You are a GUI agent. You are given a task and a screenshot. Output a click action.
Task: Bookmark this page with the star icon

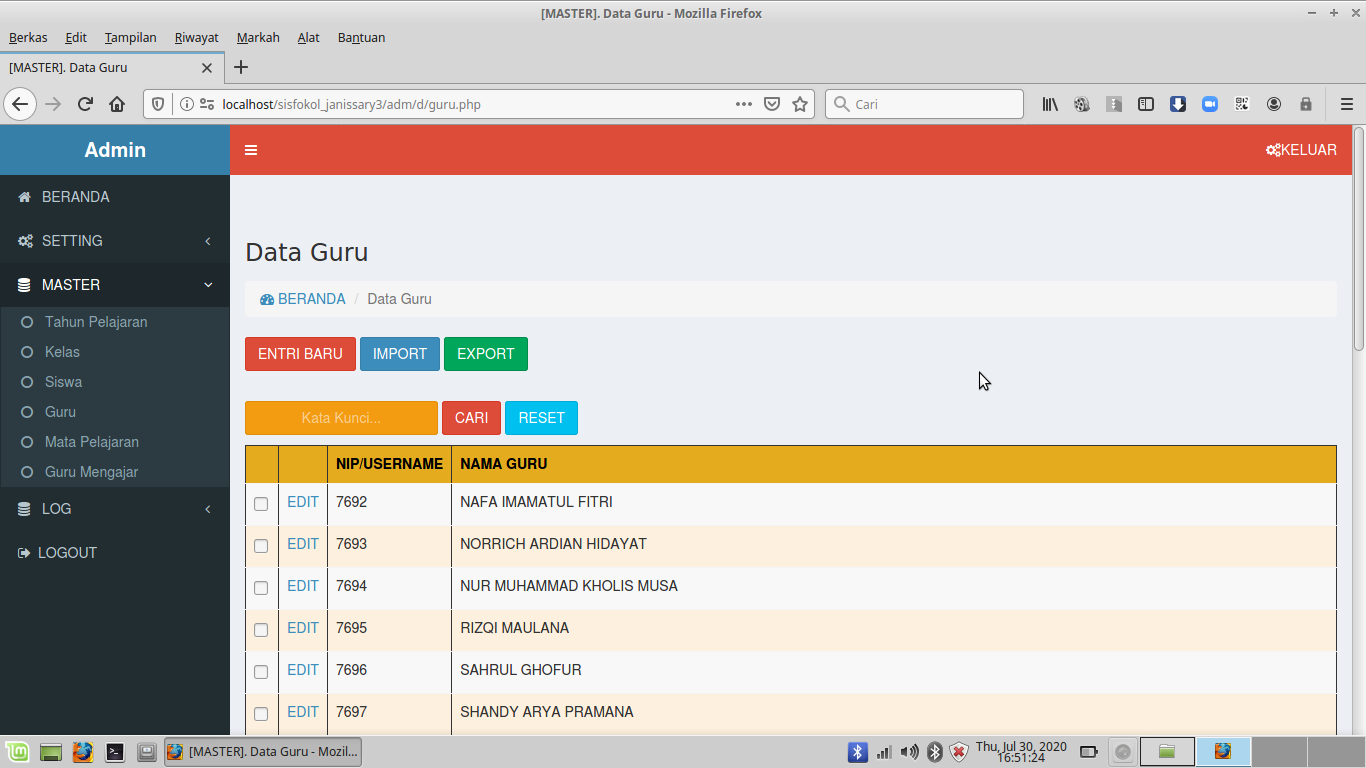[800, 104]
